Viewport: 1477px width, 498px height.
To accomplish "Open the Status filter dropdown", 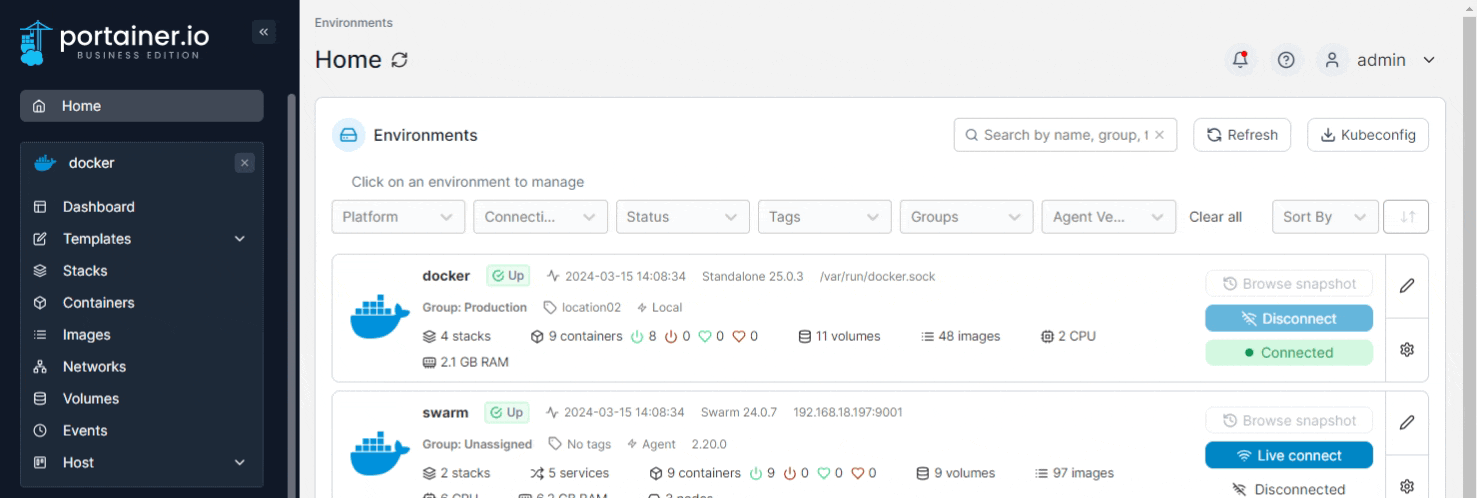I will tap(682, 217).
